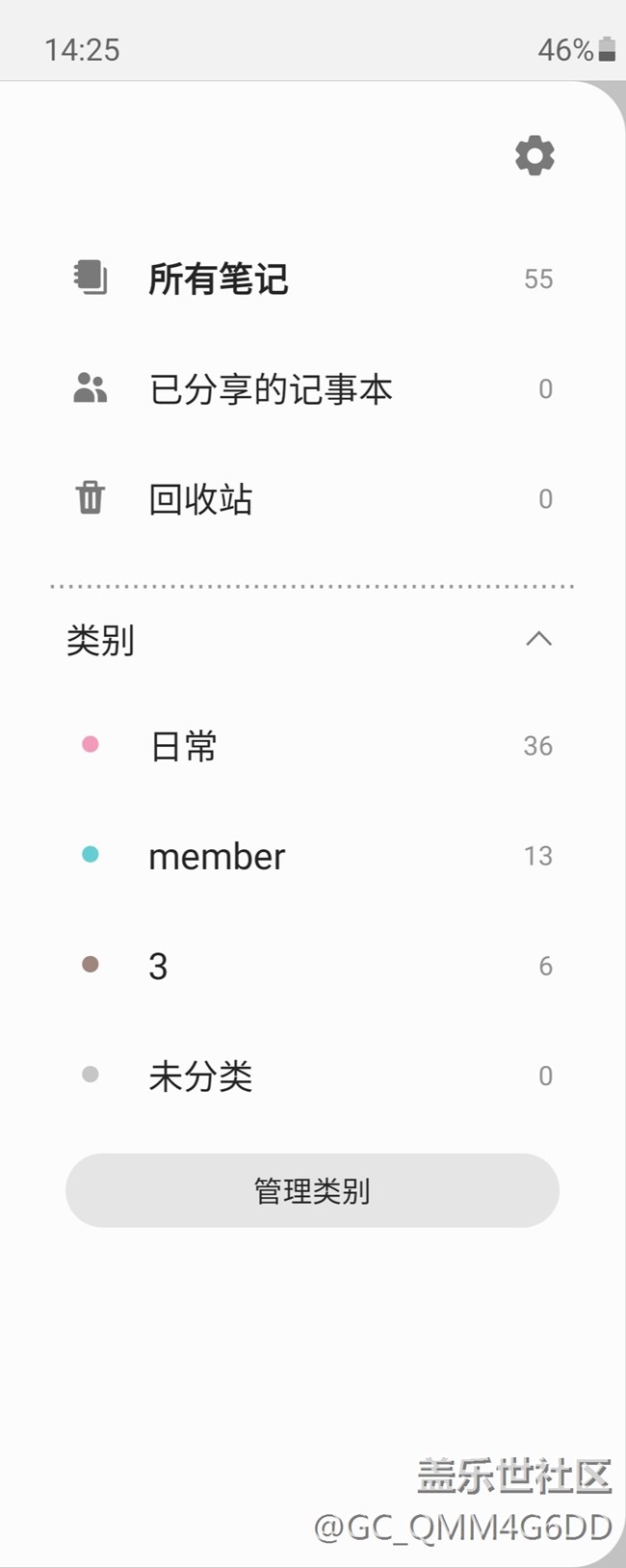This screenshot has height=1568, width=626.
Task: Click the 类别 section header label
Action: (x=100, y=640)
